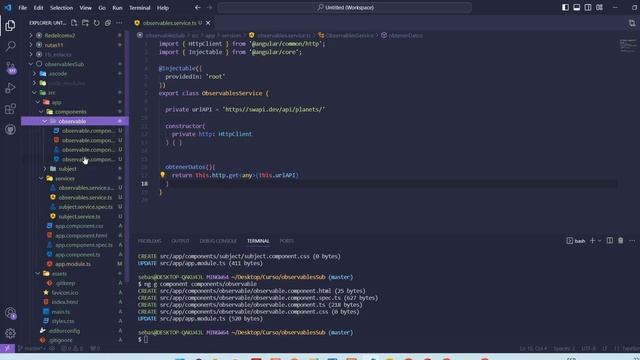This screenshot has height=360, width=640.
Task: Click New Folder icon in Explorer header
Action: tap(85, 23)
